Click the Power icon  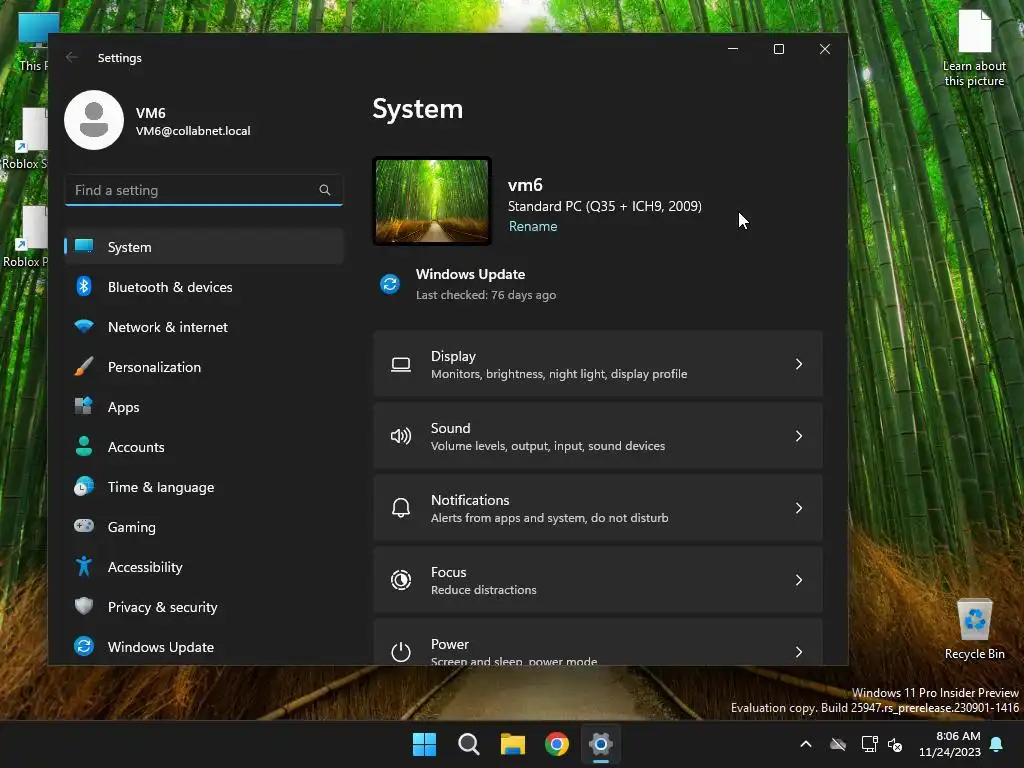[x=401, y=652]
